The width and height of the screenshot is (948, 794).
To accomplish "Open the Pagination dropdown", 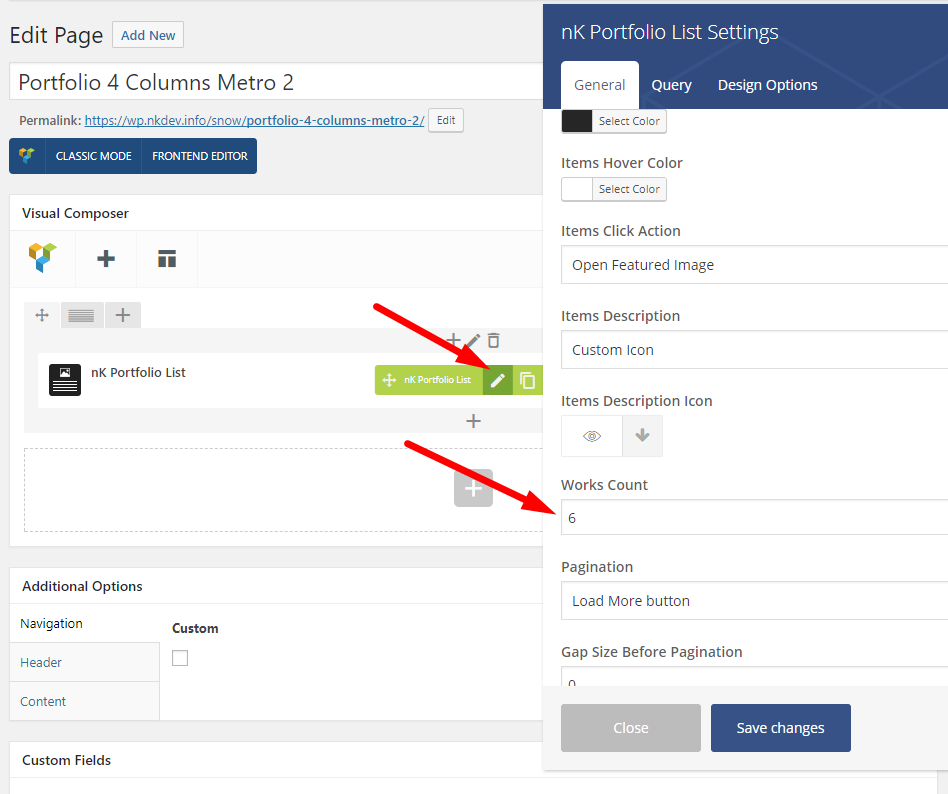I will (750, 600).
